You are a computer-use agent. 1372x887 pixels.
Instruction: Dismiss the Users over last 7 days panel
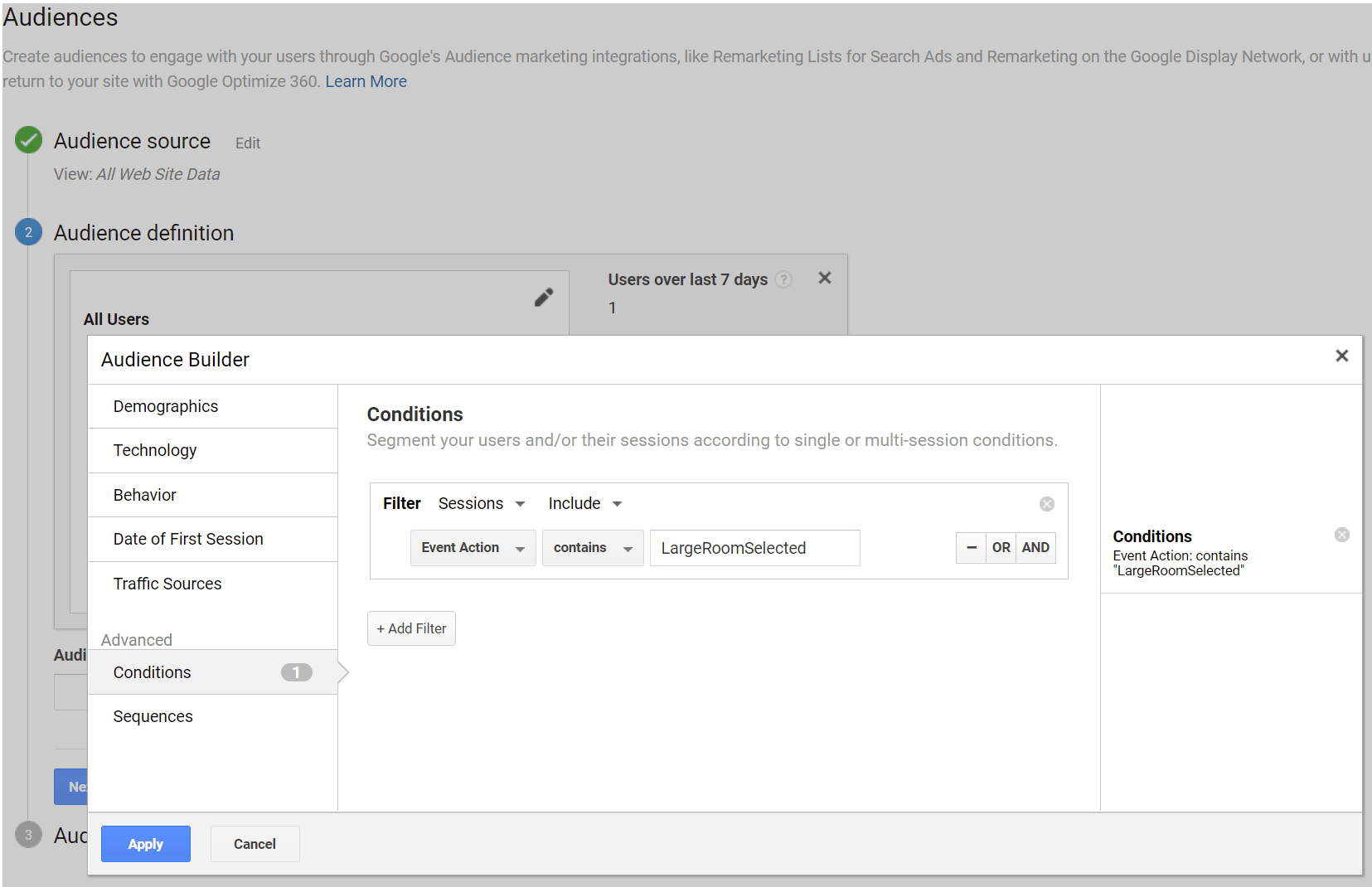[825, 278]
